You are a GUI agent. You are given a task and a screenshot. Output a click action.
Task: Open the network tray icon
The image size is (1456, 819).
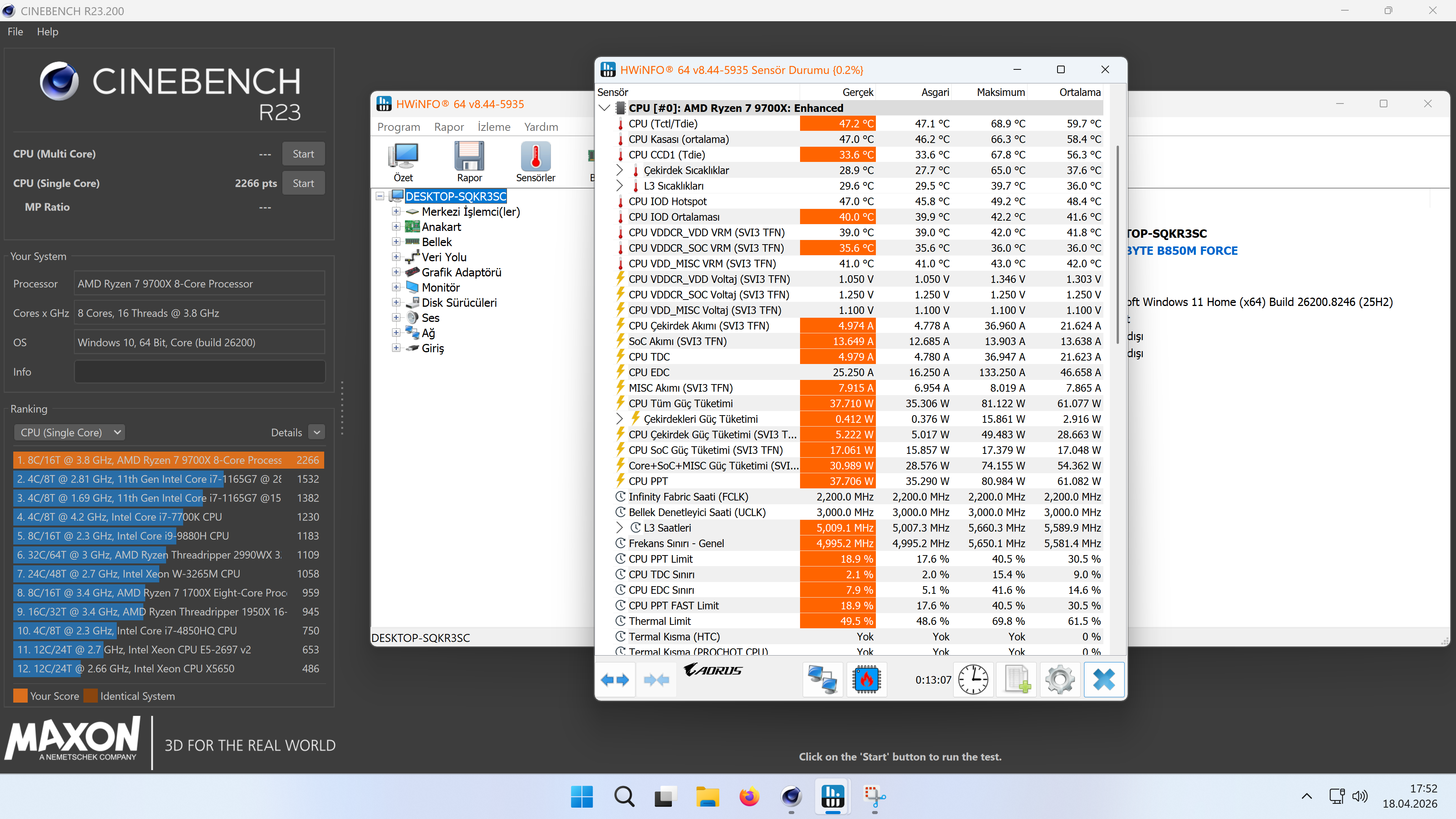[1337, 796]
